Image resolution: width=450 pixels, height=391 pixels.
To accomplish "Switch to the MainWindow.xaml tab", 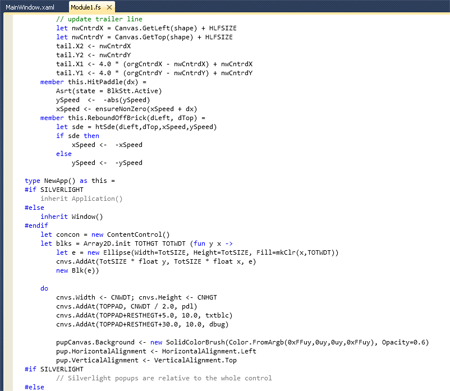I will pyautogui.click(x=30, y=7).
